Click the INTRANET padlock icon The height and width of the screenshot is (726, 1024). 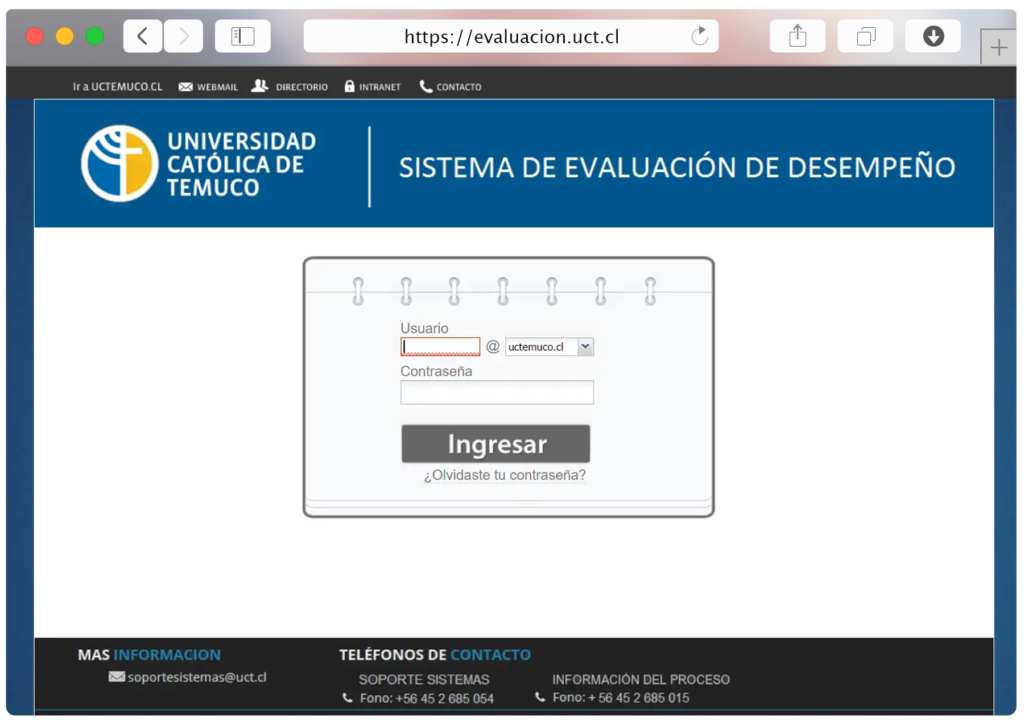(x=349, y=86)
